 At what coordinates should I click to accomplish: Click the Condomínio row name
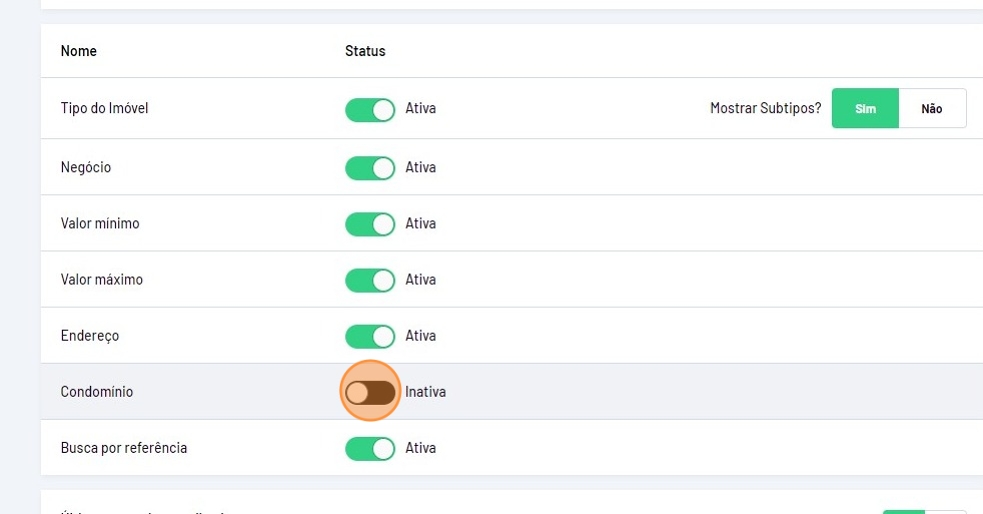tap(97, 392)
